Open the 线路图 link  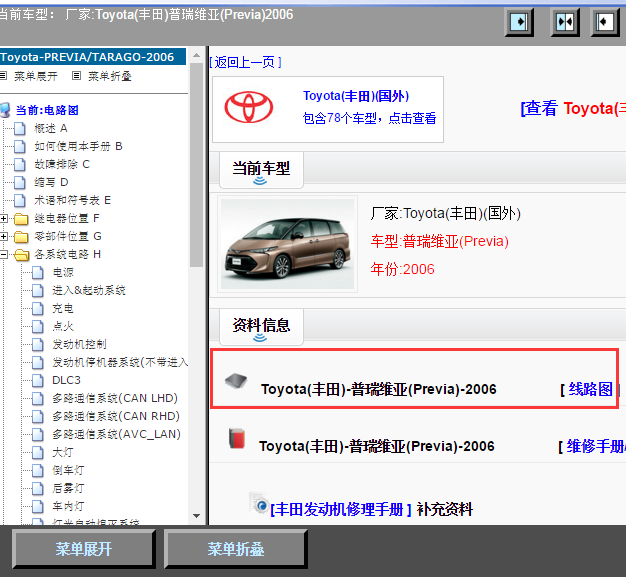tap(590, 389)
